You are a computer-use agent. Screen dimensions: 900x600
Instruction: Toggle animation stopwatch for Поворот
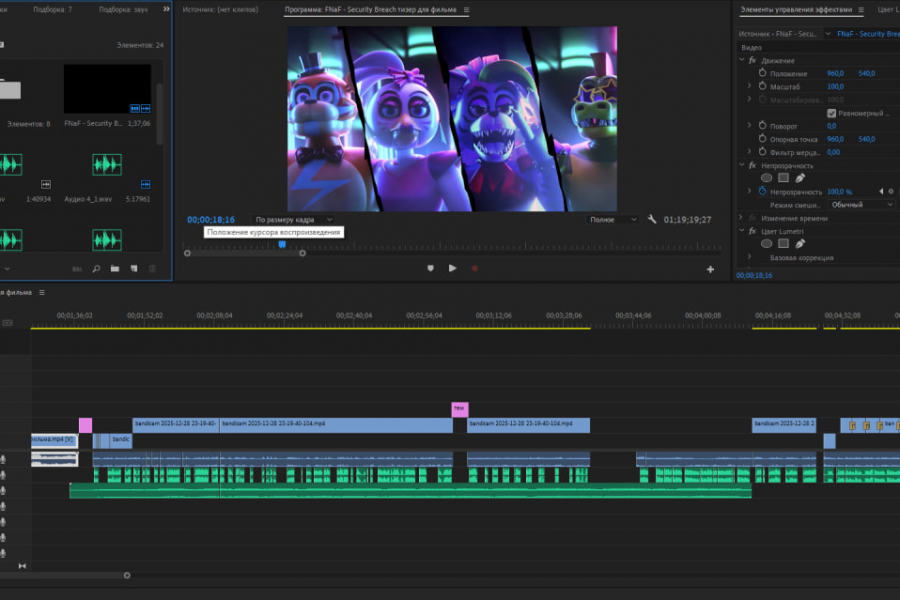761,126
